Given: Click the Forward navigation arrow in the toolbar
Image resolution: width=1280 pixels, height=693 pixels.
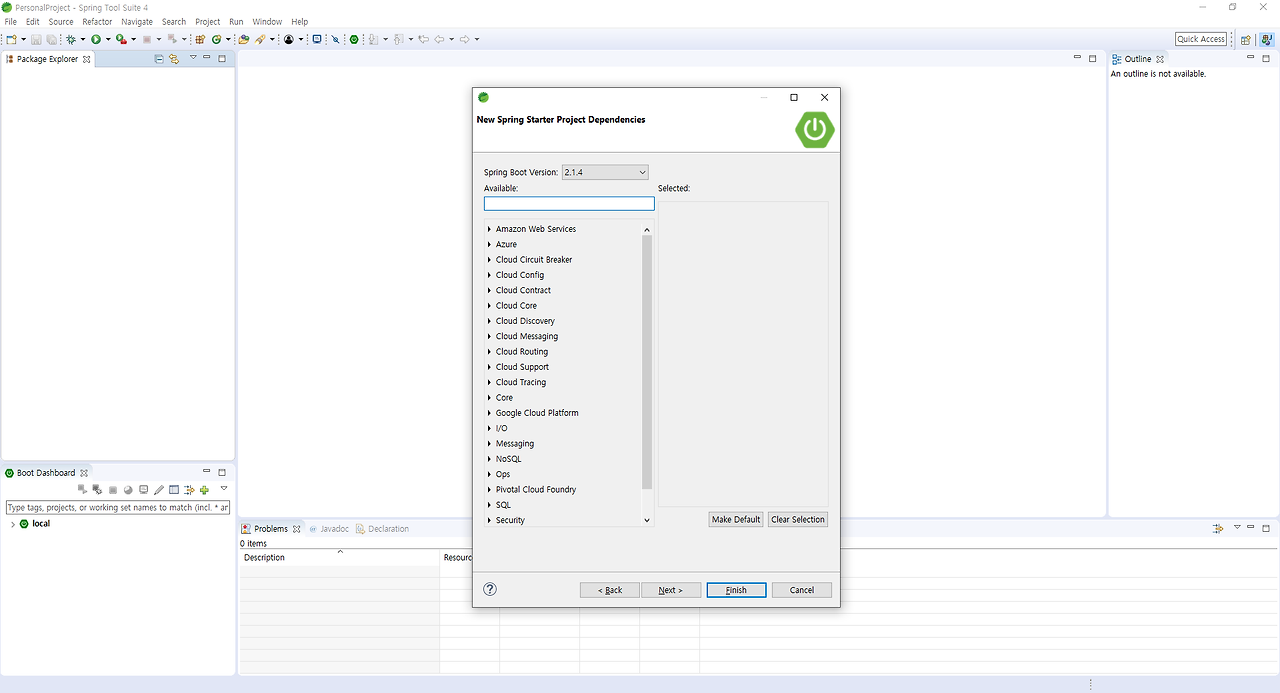Looking at the screenshot, I should 465,39.
